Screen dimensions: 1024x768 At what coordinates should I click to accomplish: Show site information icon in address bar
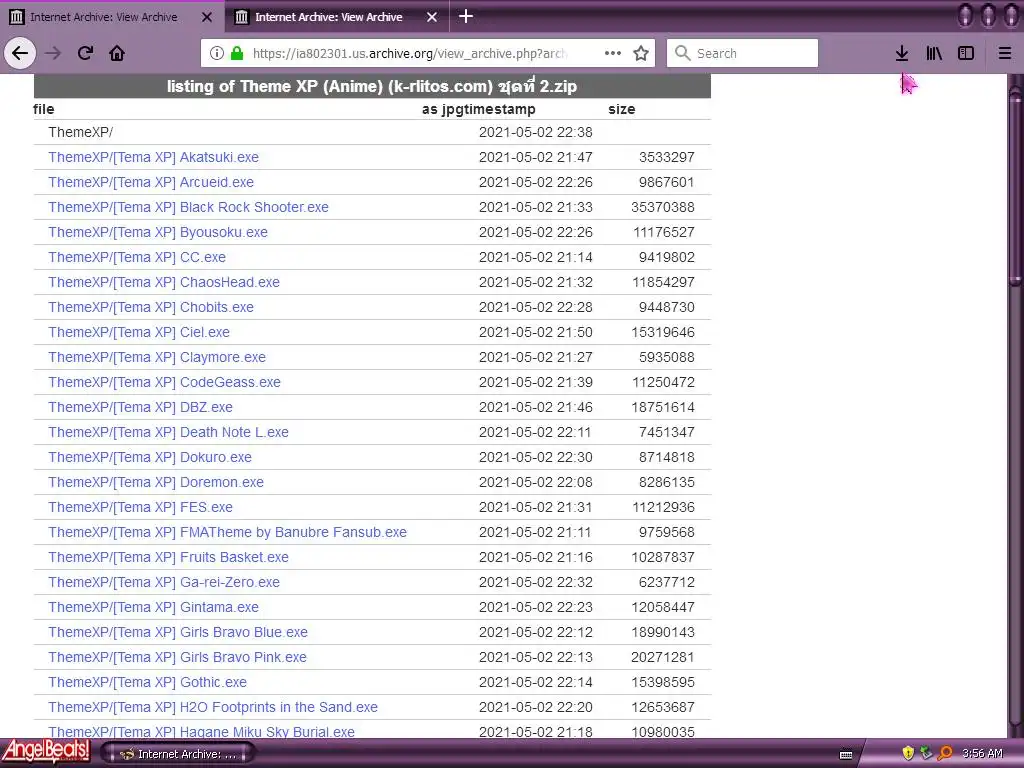click(x=217, y=53)
